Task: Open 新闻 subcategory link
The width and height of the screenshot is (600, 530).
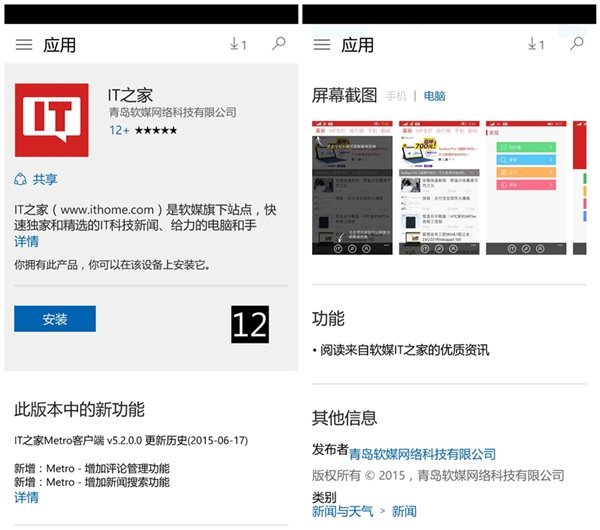Action: [x=404, y=512]
